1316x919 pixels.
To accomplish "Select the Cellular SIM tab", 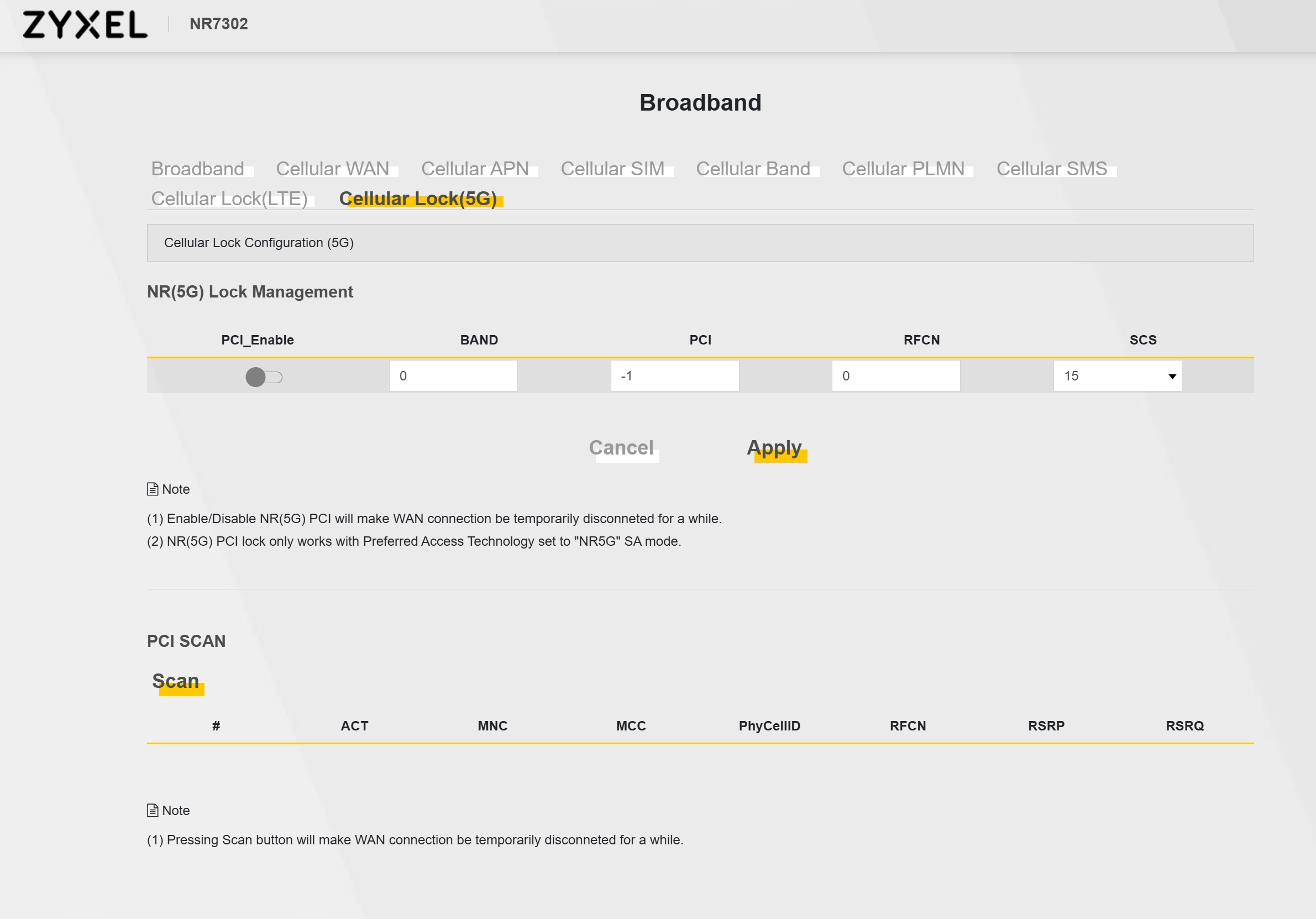I will pyautogui.click(x=612, y=169).
